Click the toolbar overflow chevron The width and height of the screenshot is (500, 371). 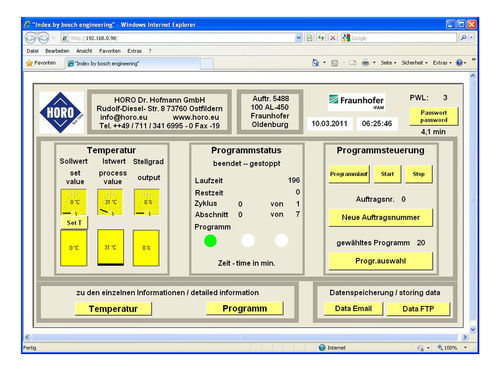point(474,60)
